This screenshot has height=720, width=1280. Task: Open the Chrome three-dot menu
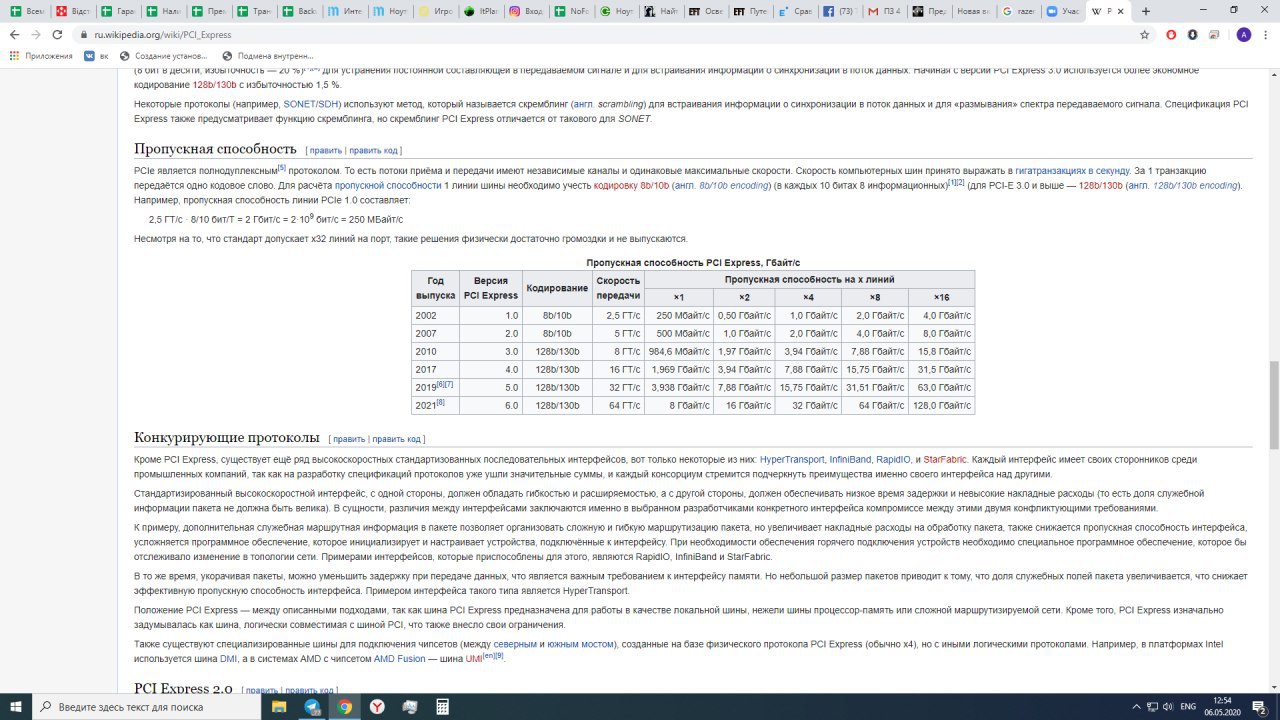[x=1266, y=34]
